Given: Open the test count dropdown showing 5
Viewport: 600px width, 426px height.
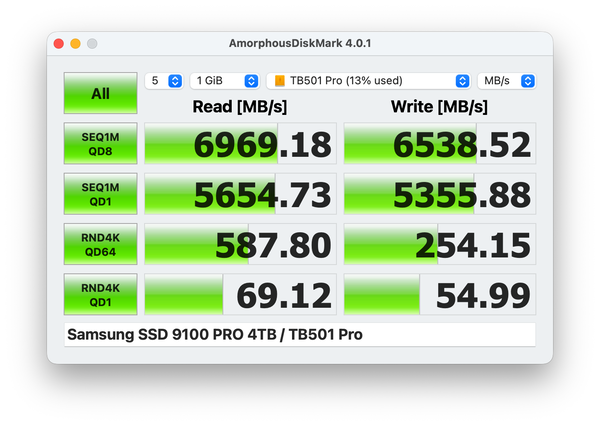Looking at the screenshot, I should pyautogui.click(x=164, y=81).
